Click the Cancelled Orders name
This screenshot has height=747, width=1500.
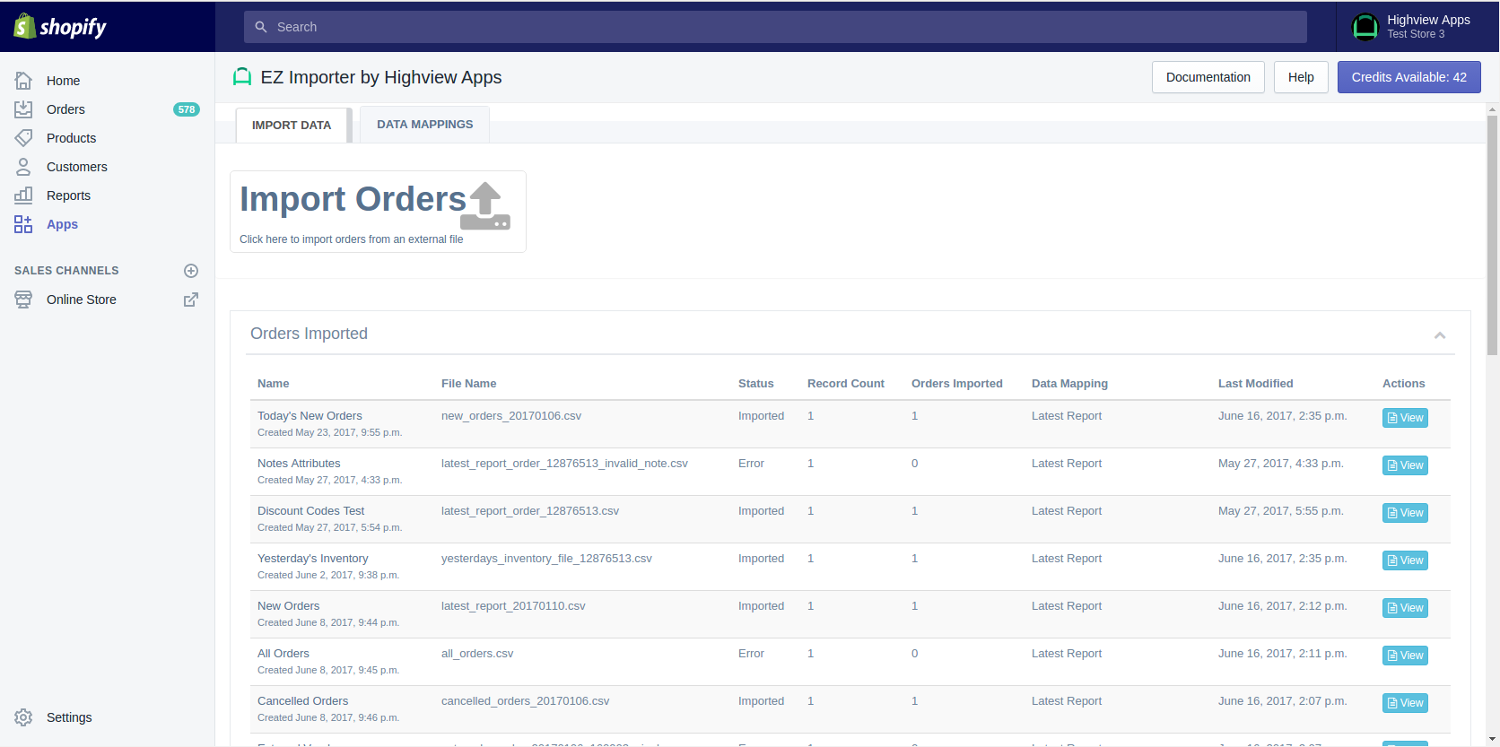point(303,701)
